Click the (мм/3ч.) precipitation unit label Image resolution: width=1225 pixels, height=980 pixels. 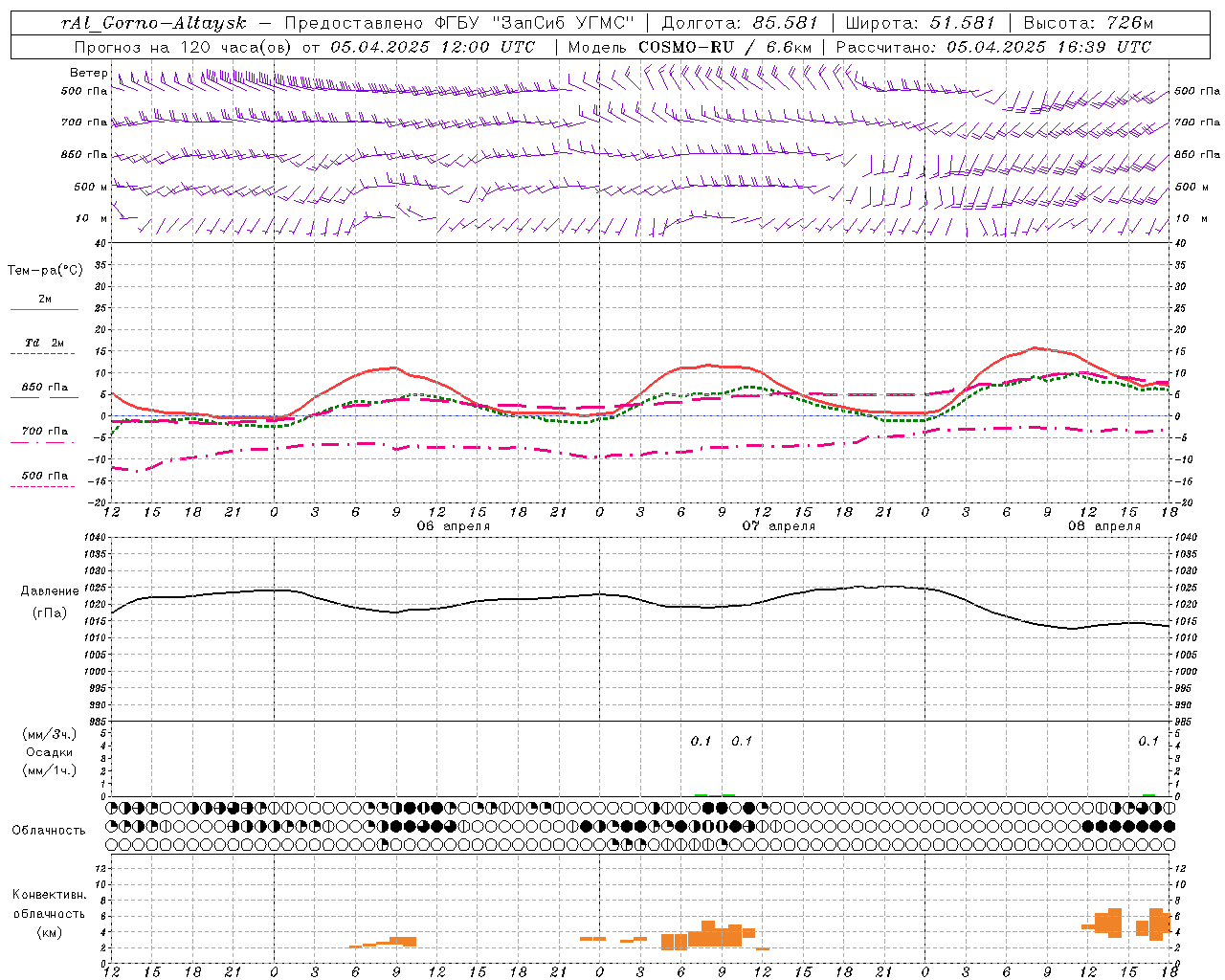tap(50, 734)
